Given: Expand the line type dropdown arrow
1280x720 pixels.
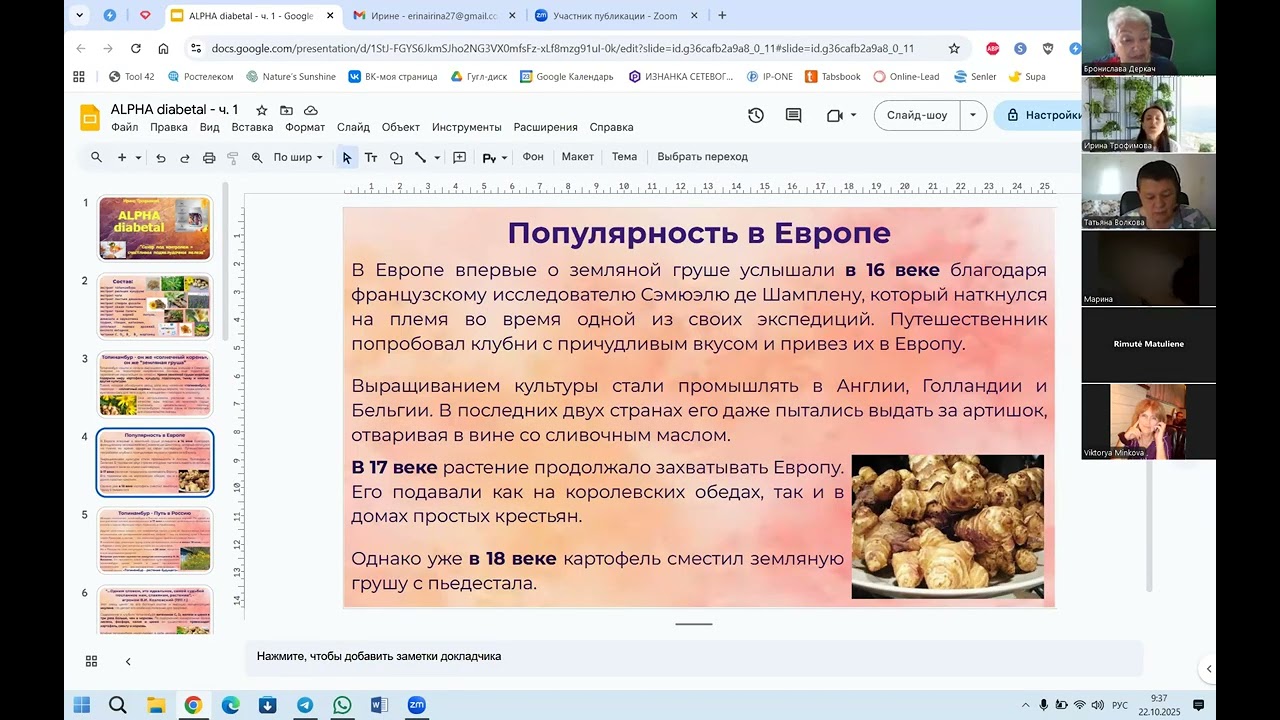Looking at the screenshot, I should click(x=437, y=158).
